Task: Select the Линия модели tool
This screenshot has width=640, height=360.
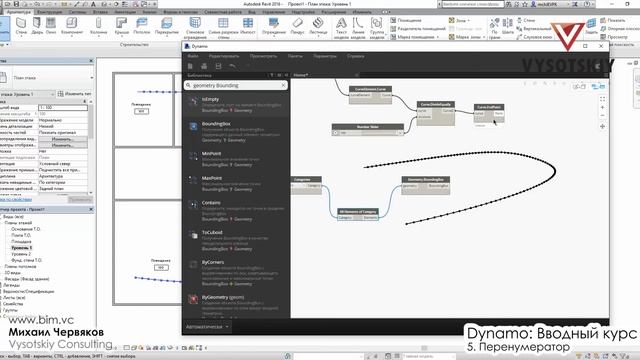Action: tap(358, 28)
